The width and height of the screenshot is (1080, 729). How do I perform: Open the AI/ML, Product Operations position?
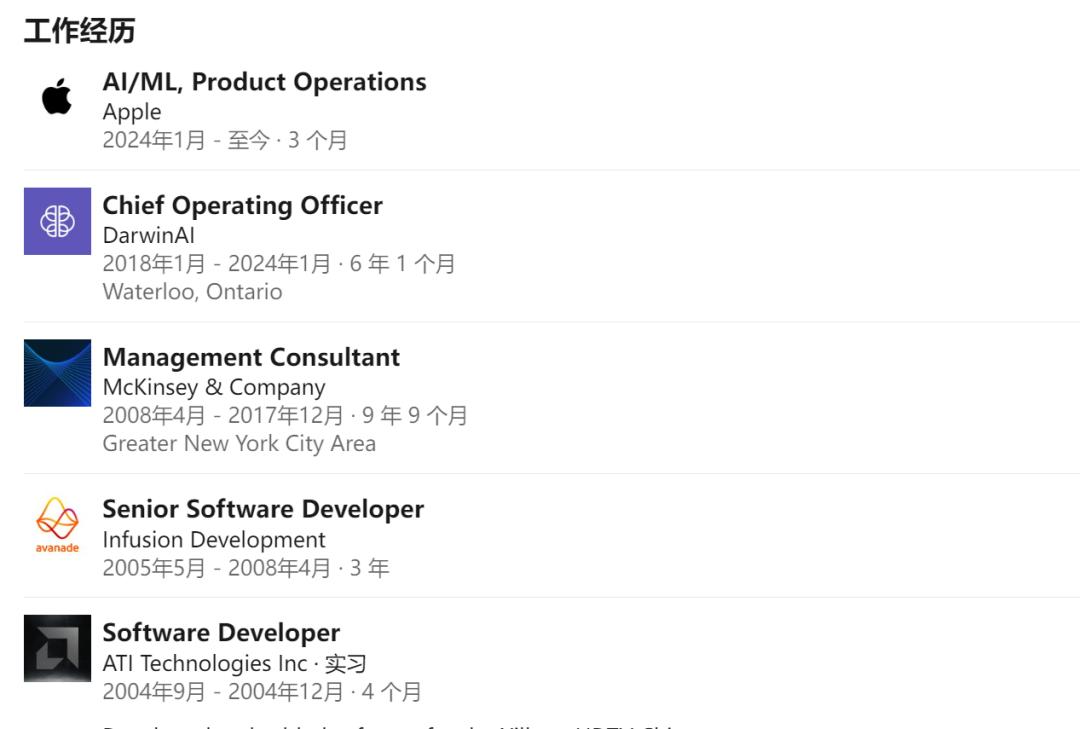[x=264, y=82]
